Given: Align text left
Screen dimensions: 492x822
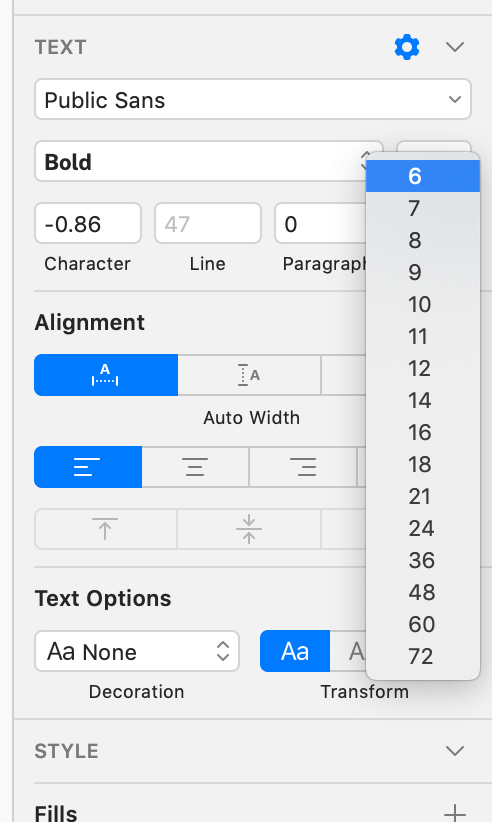Looking at the screenshot, I should coord(88,467).
